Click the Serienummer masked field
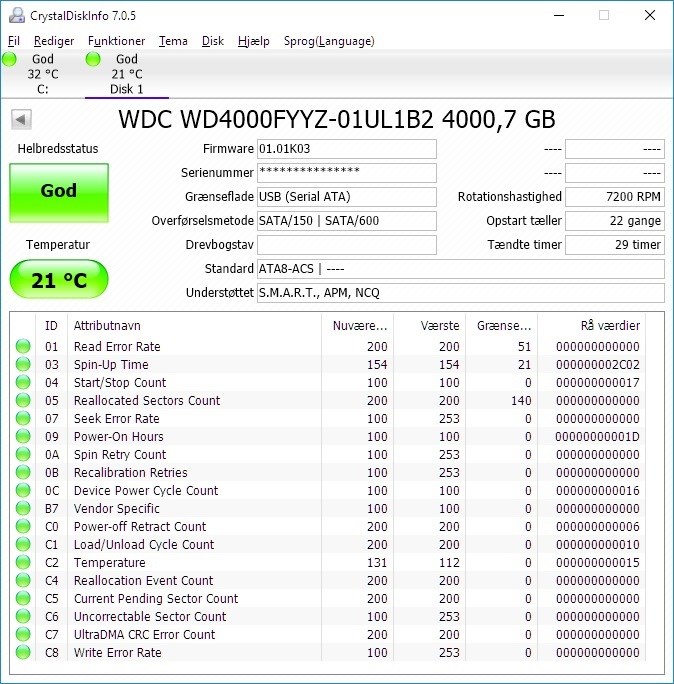 coord(346,173)
